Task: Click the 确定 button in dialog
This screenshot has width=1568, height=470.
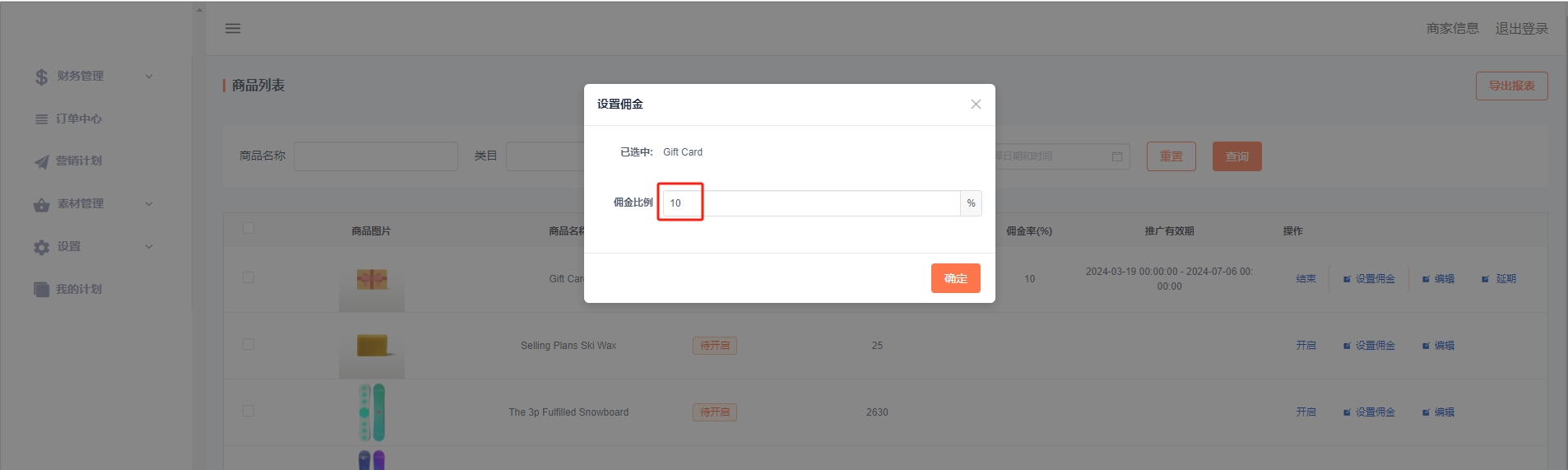Action: click(956, 278)
